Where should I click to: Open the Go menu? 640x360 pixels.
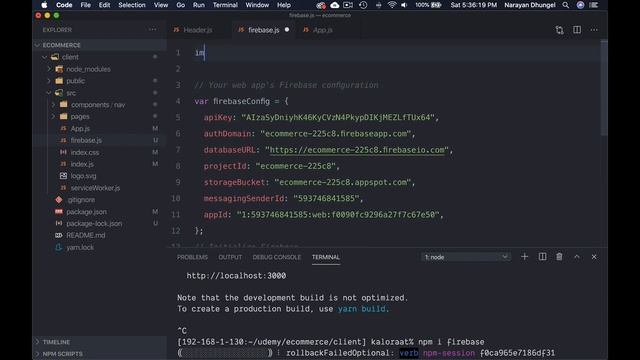180,5
